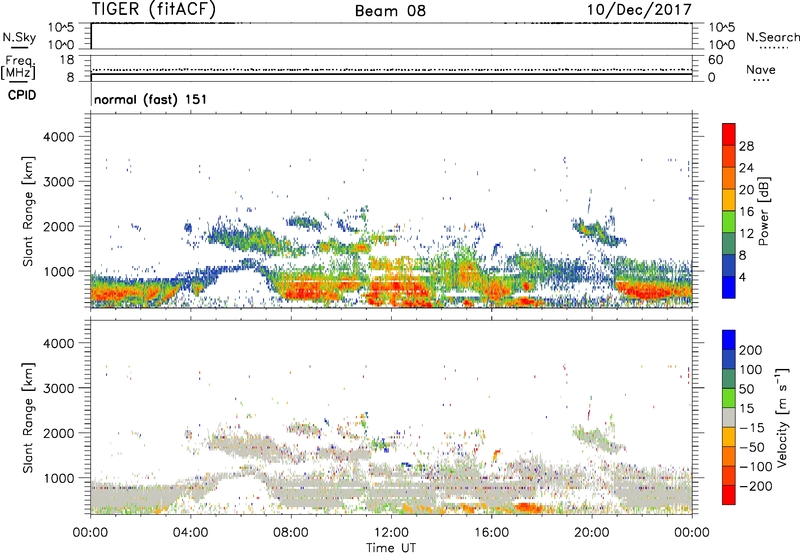
Task: Click the 08:00 time axis label
Action: tap(291, 533)
